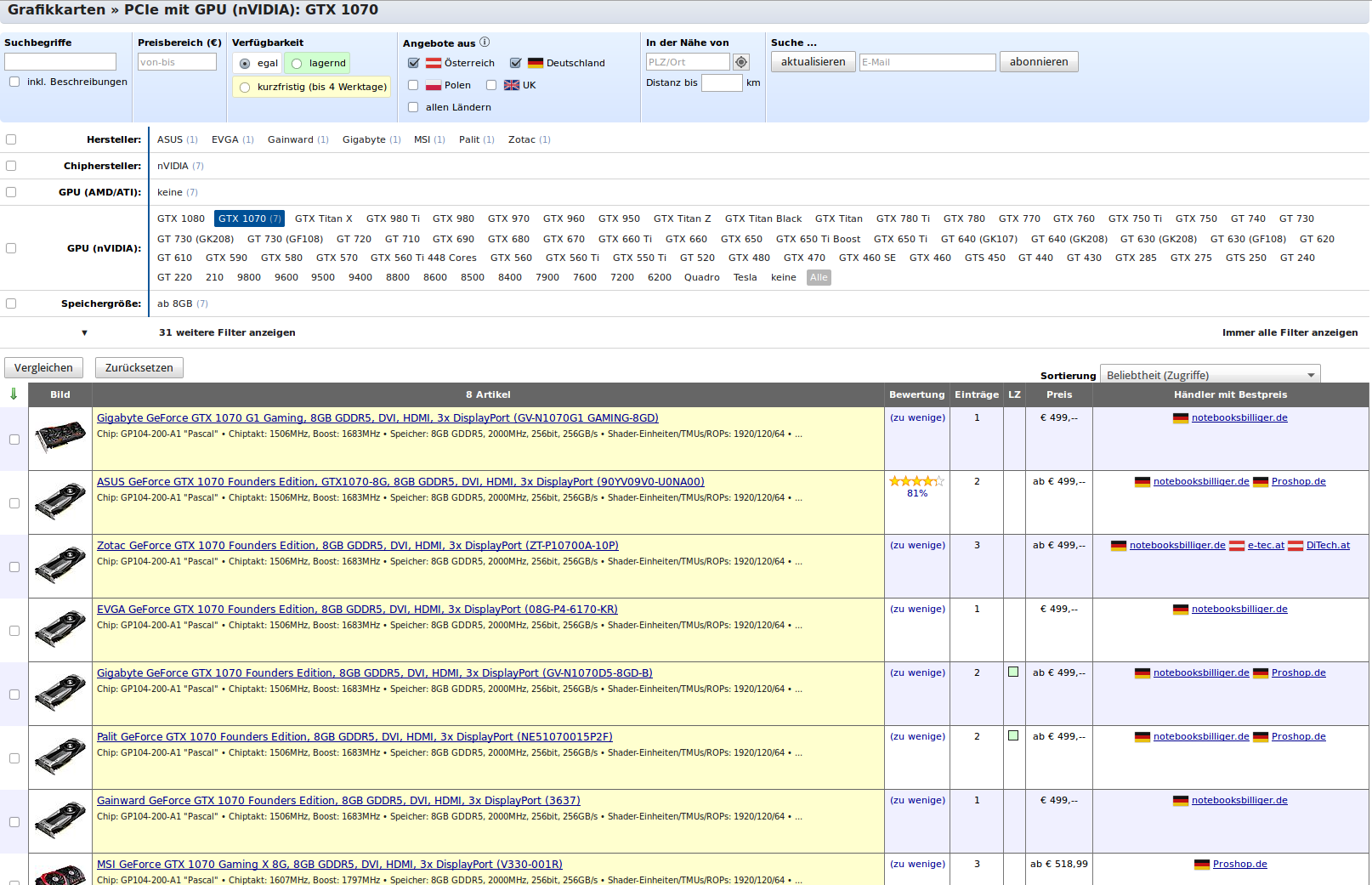Open Zotac Founders Edition card thumbnail
The height and width of the screenshot is (885, 1372).
60,565
